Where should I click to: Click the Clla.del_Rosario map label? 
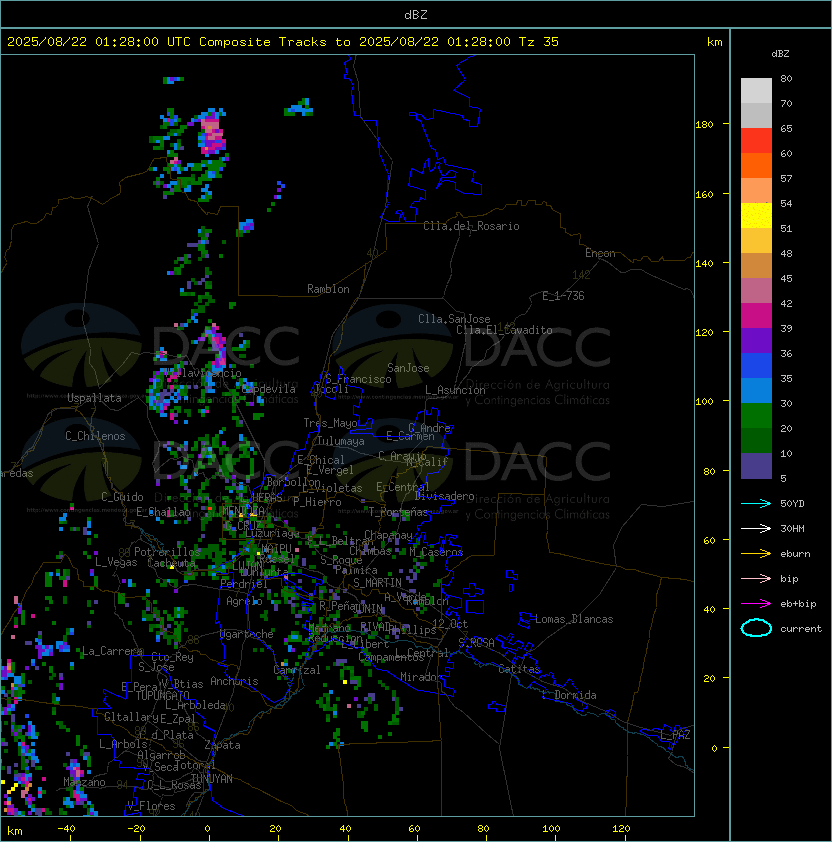click(471, 226)
